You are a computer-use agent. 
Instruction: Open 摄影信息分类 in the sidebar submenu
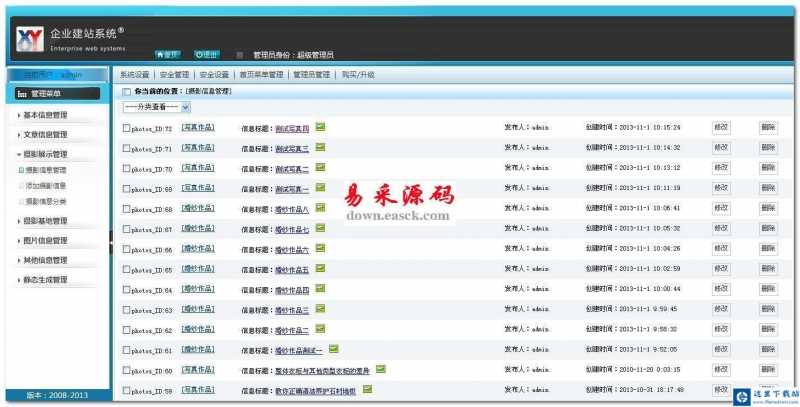pos(46,202)
